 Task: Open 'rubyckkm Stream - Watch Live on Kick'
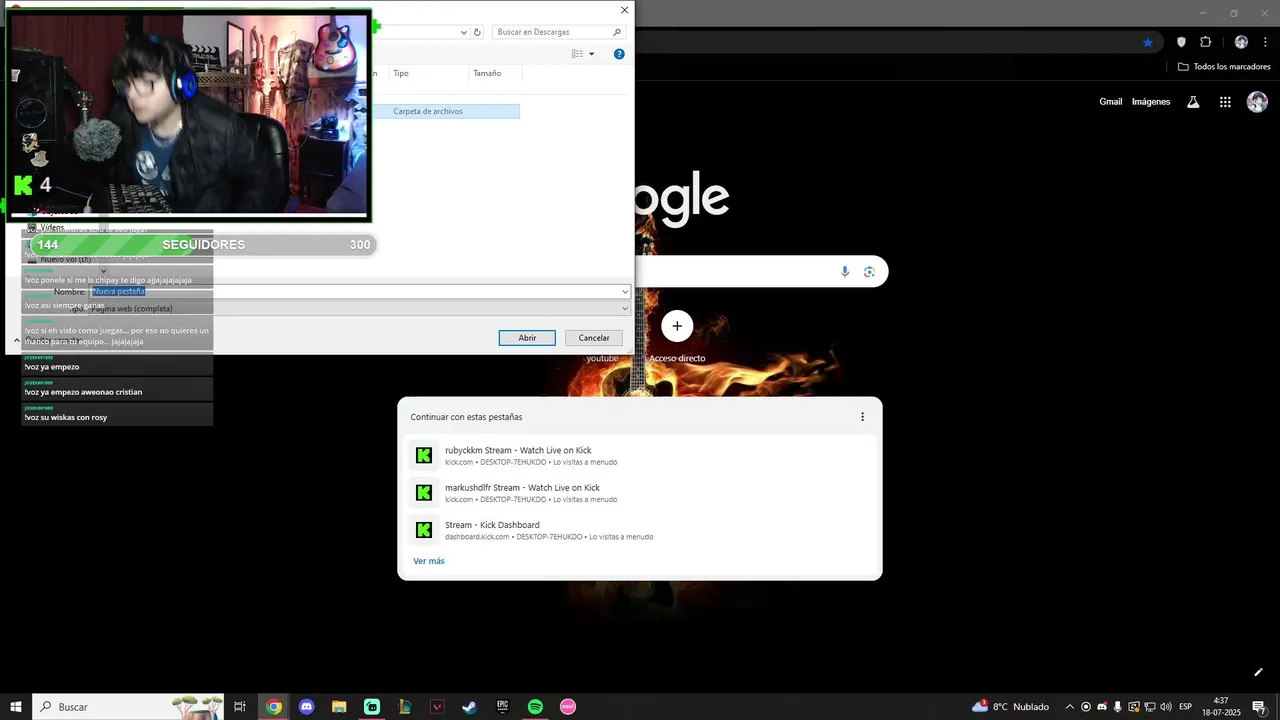coord(640,455)
